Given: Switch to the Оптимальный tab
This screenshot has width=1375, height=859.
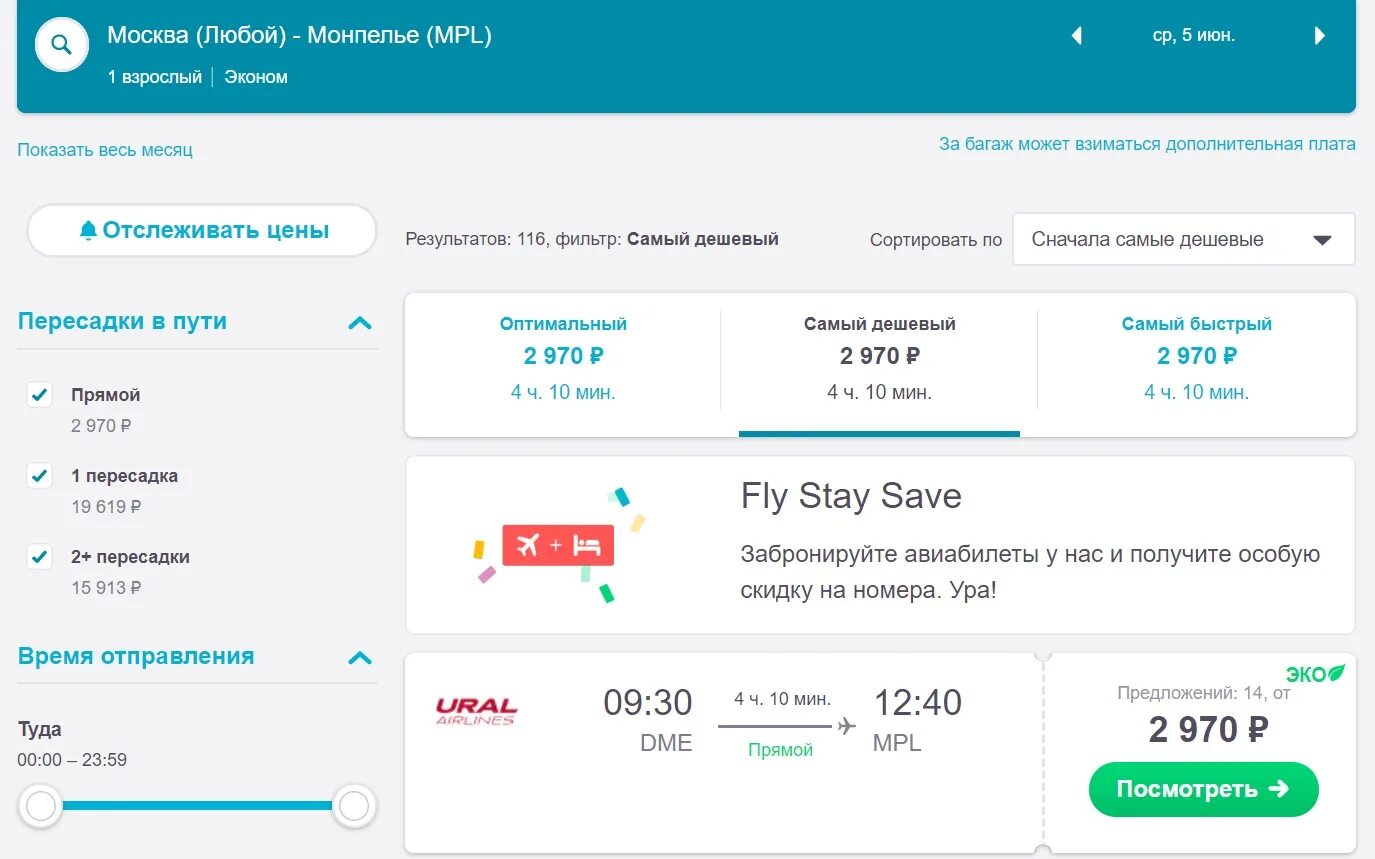Looking at the screenshot, I should pos(563,357).
